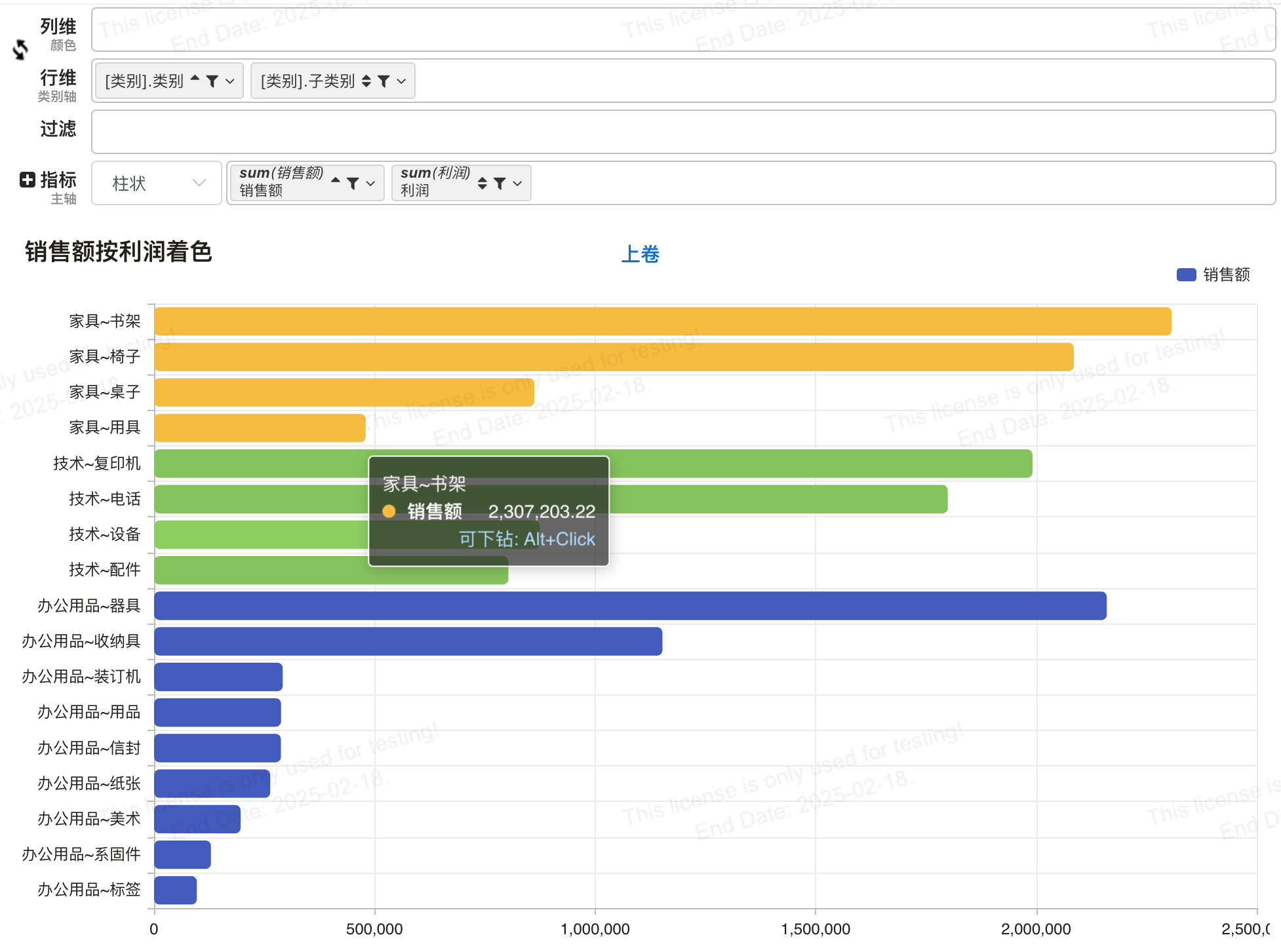1281x952 pixels.
Task: Click the 办公用品~器具 bar in chart
Action: 630,606
